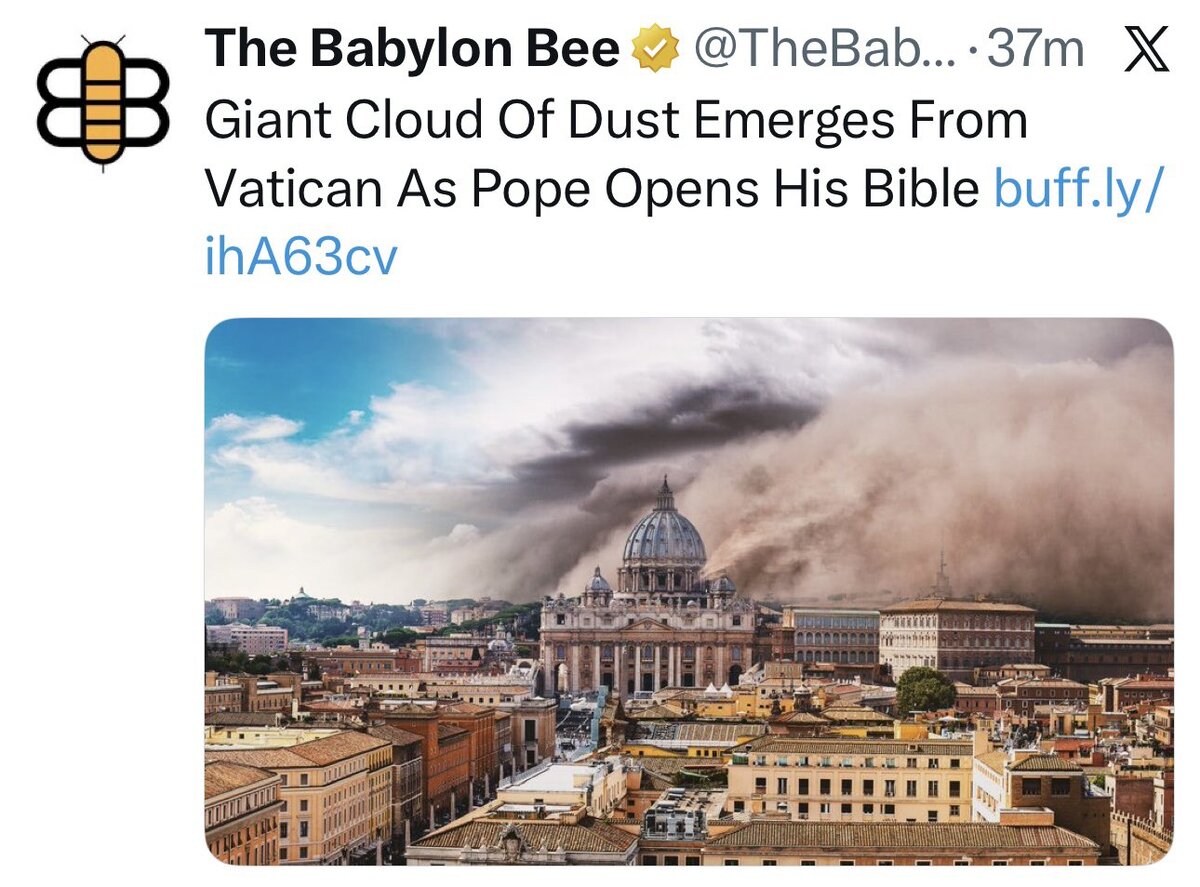
Task: Open the tweet headline text
Action: click(616, 155)
